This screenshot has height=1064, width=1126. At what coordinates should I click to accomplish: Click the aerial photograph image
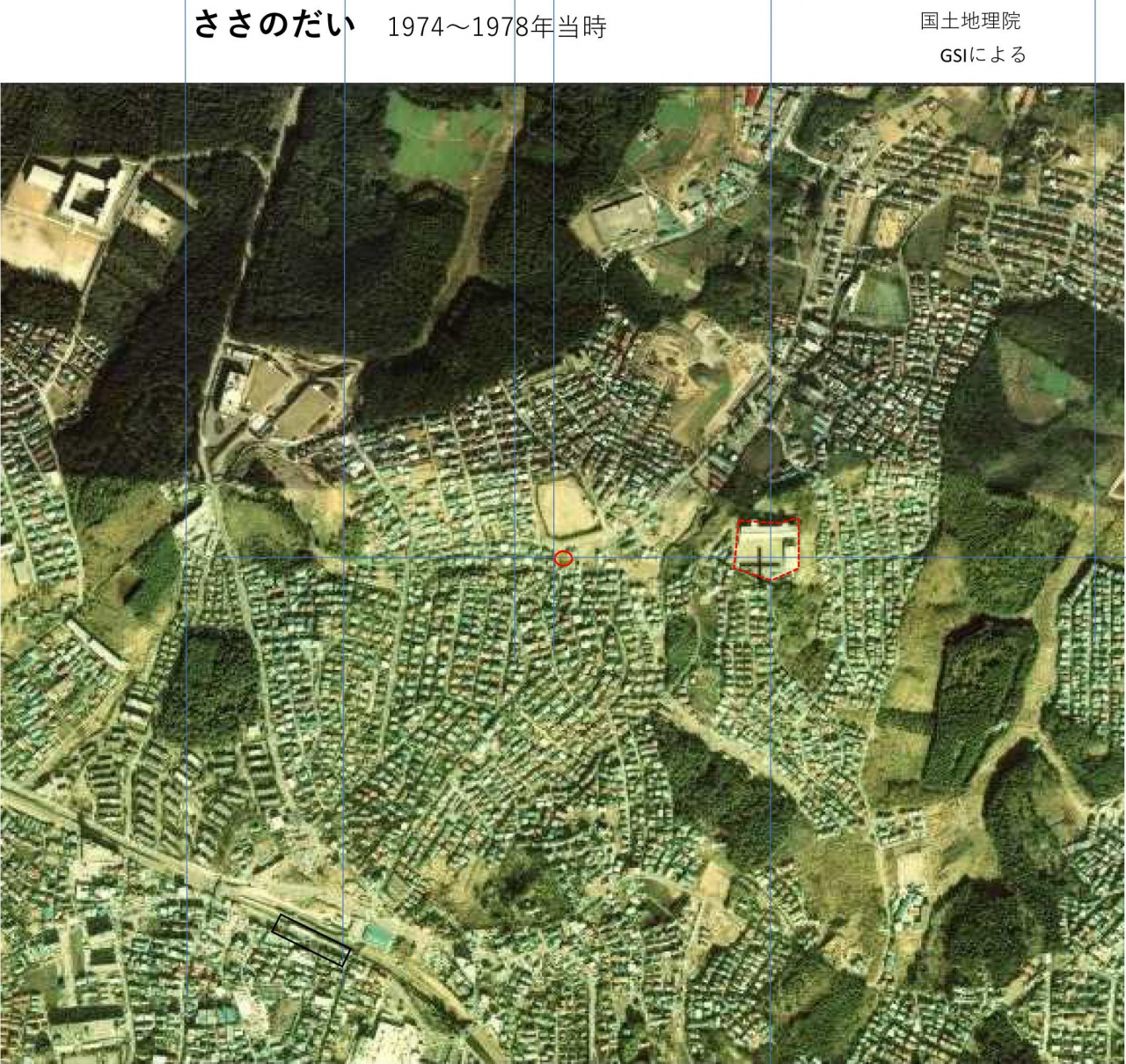pos(563,573)
